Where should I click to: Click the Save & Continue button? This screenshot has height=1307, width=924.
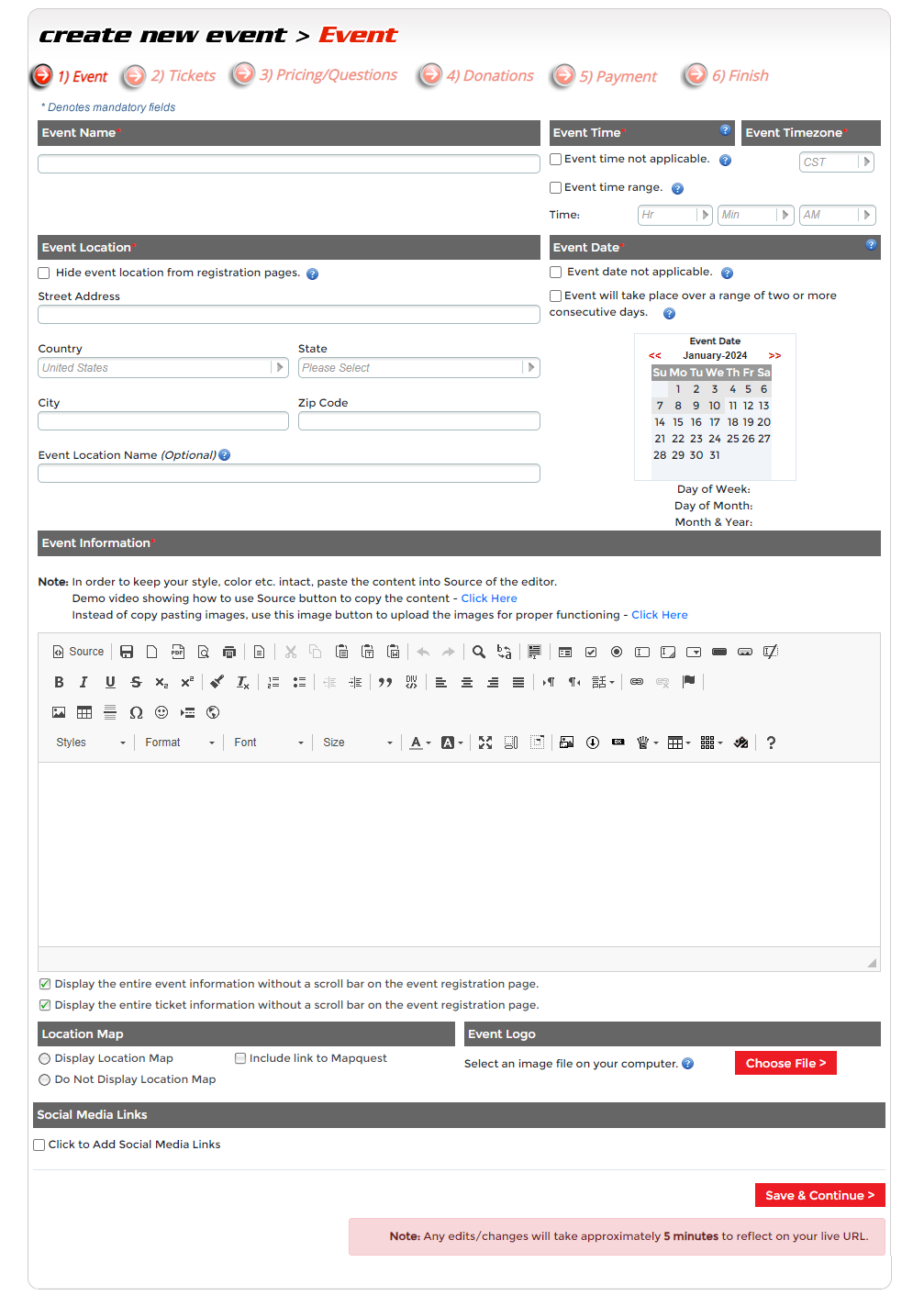818,1195
